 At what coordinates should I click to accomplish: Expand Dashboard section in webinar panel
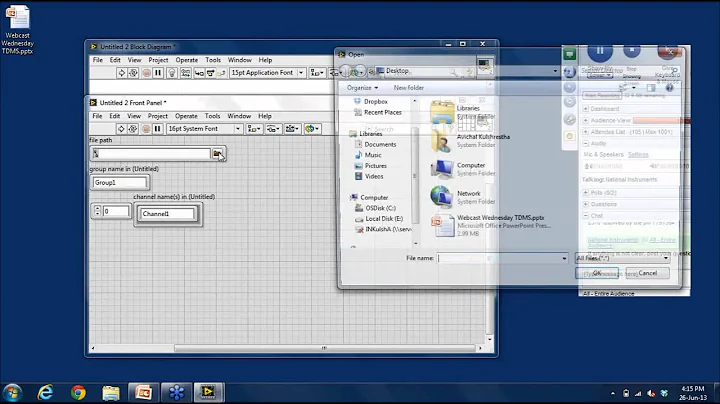click(x=585, y=109)
